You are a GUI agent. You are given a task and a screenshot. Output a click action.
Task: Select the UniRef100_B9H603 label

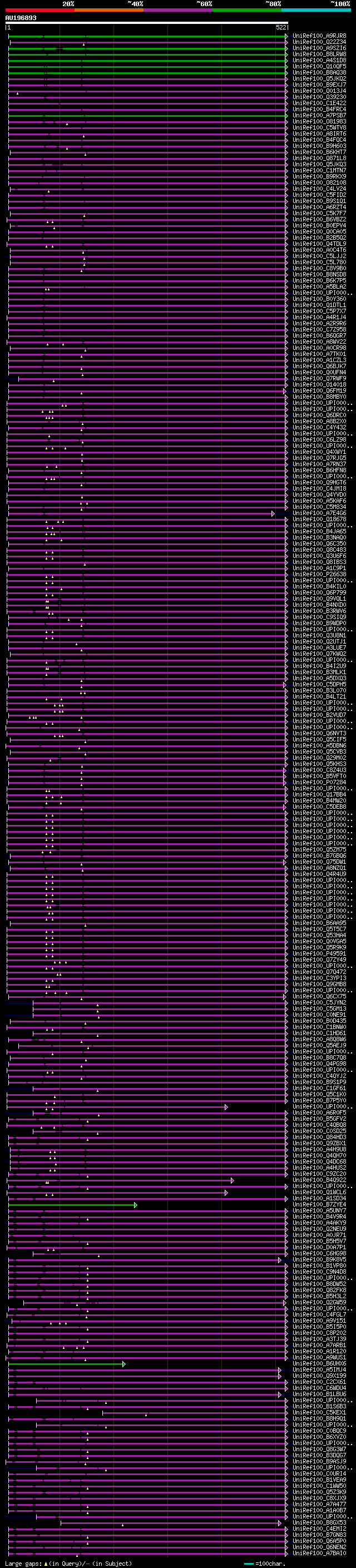coord(319,146)
